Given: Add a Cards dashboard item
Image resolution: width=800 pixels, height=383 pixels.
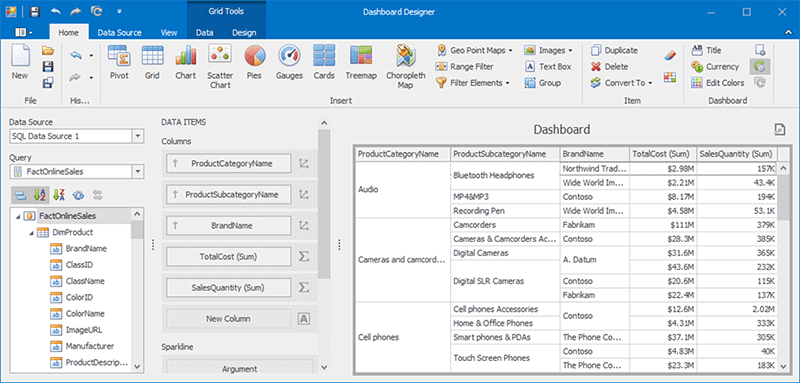Looking at the screenshot, I should tap(324, 62).
